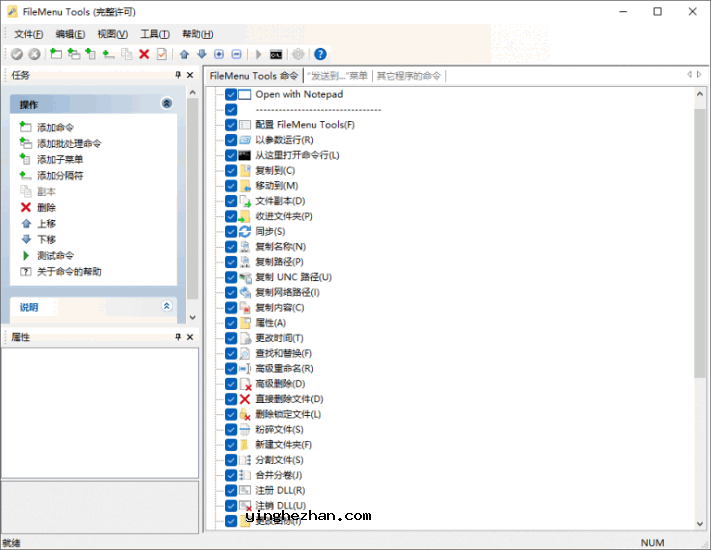The height and width of the screenshot is (550, 711).
Task: Click the lock icon beside 删除锁定文件(L)
Action: click(245, 414)
